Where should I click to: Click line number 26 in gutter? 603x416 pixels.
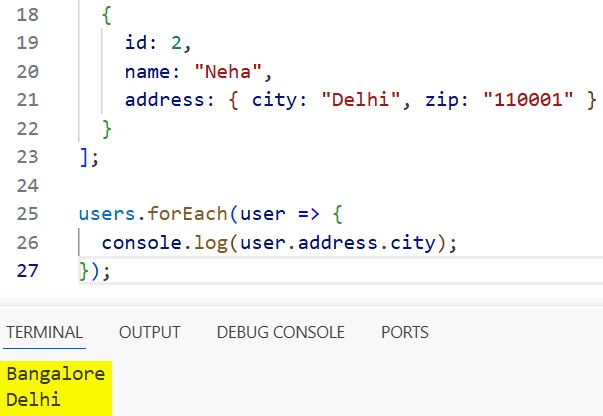tap(28, 243)
